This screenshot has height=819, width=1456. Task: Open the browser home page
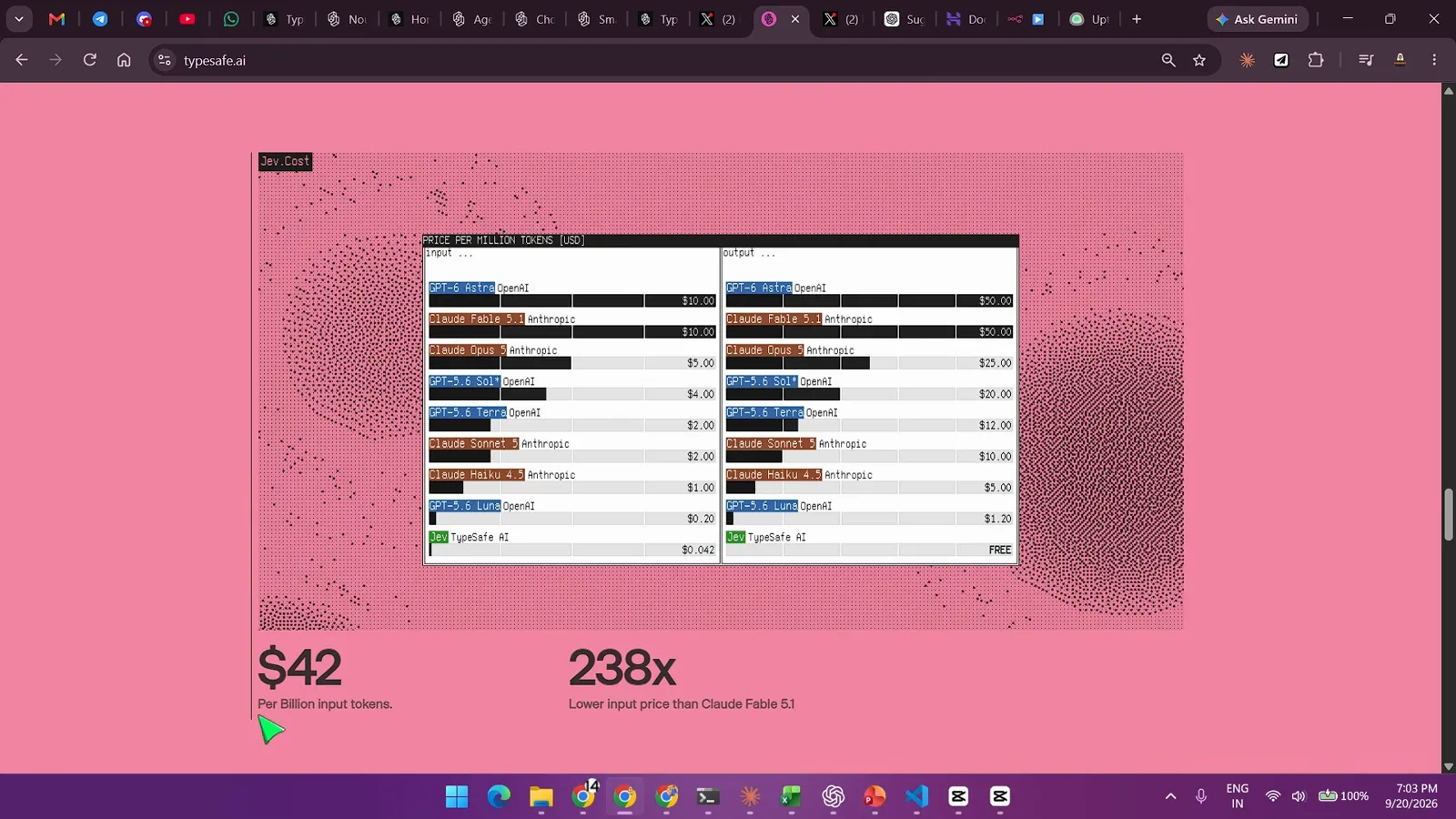coord(124,60)
